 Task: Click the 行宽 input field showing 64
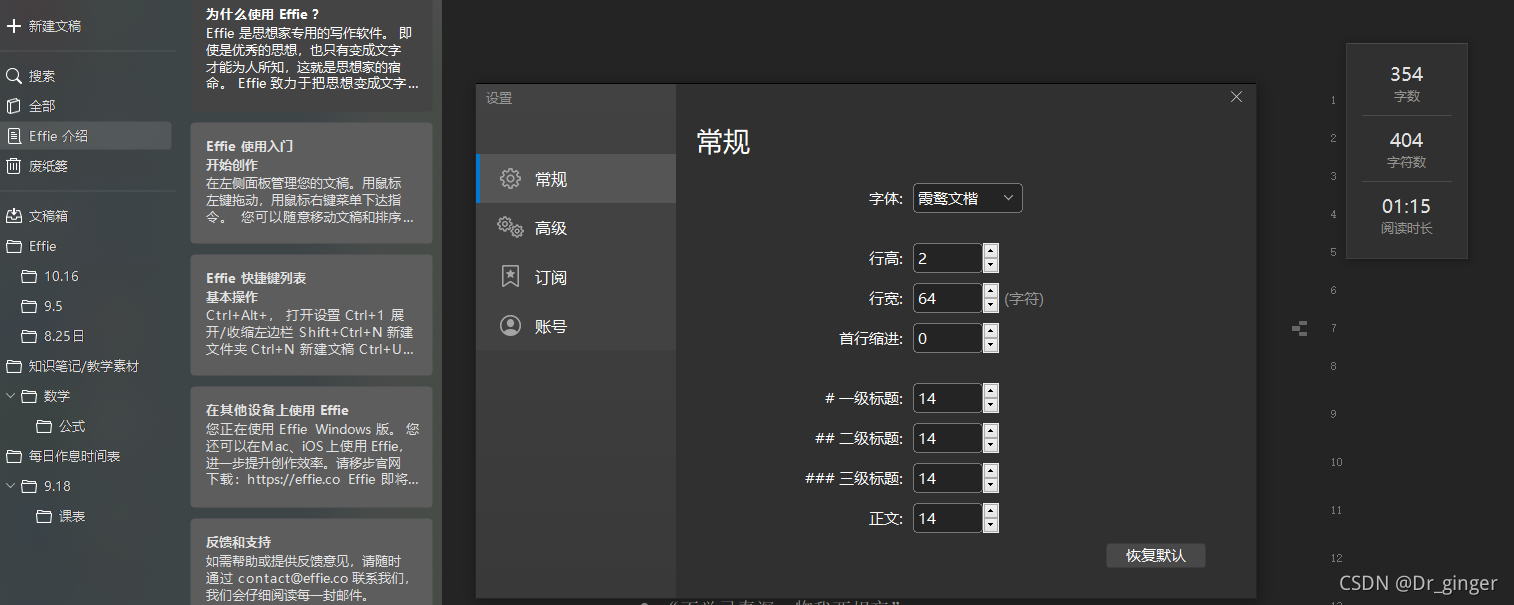(x=947, y=298)
